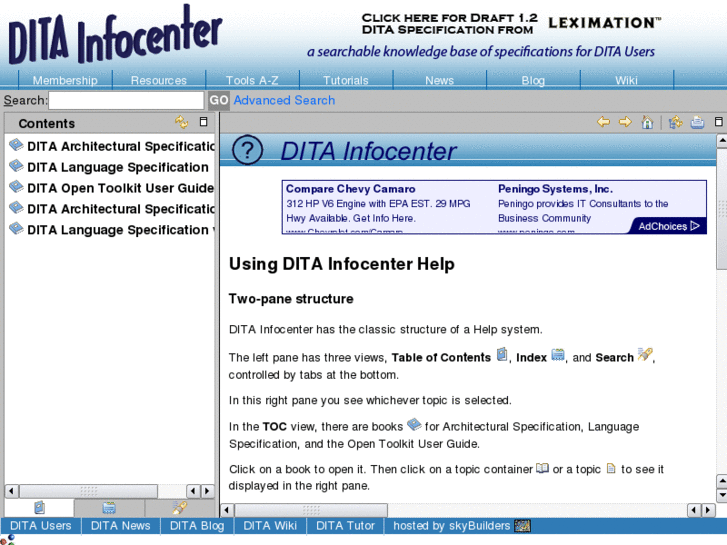The height and width of the screenshot is (545, 727).
Task: Switch to Index view tab
Action: click(109, 508)
